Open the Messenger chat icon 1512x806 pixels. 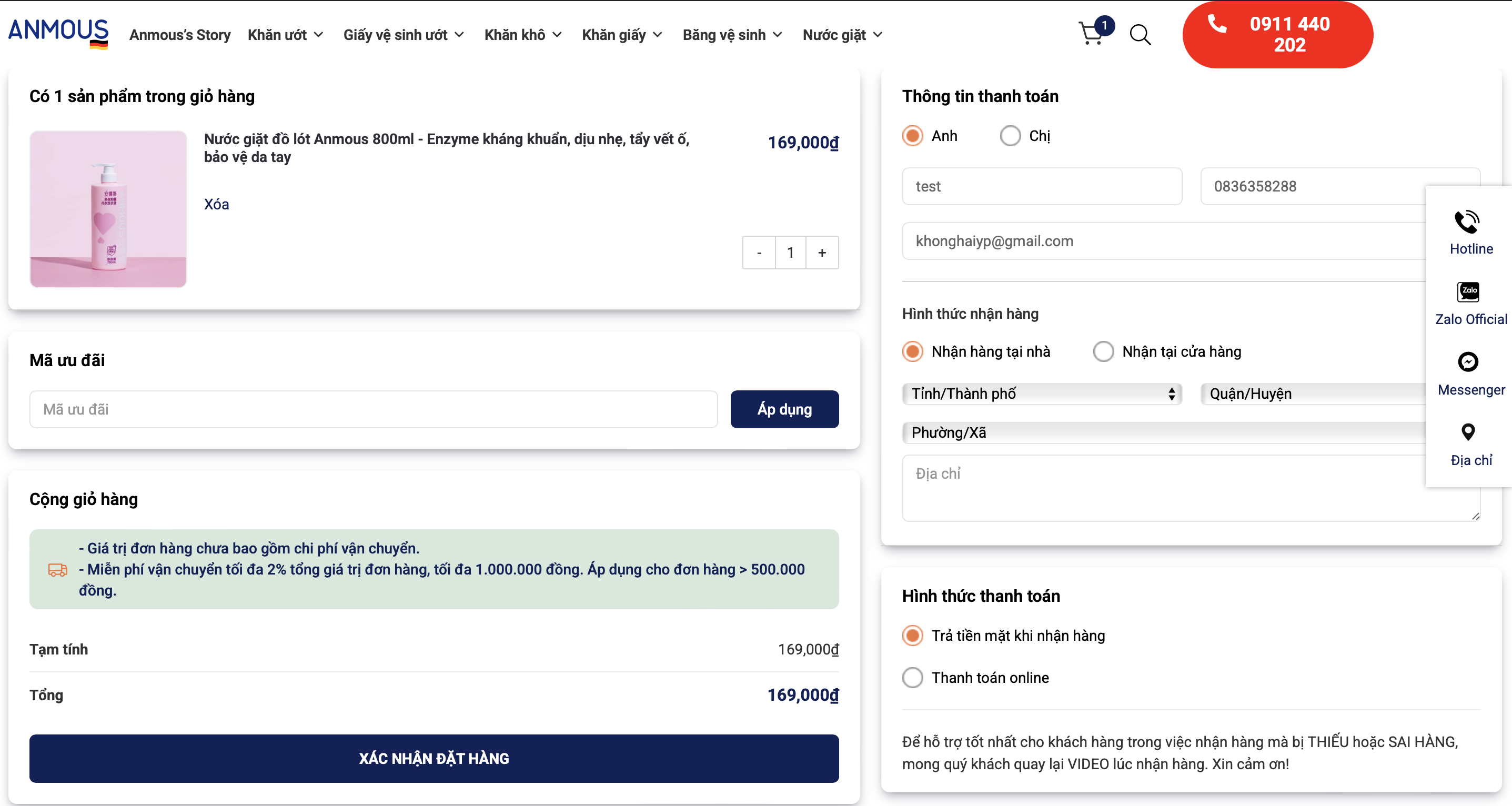point(1468,362)
